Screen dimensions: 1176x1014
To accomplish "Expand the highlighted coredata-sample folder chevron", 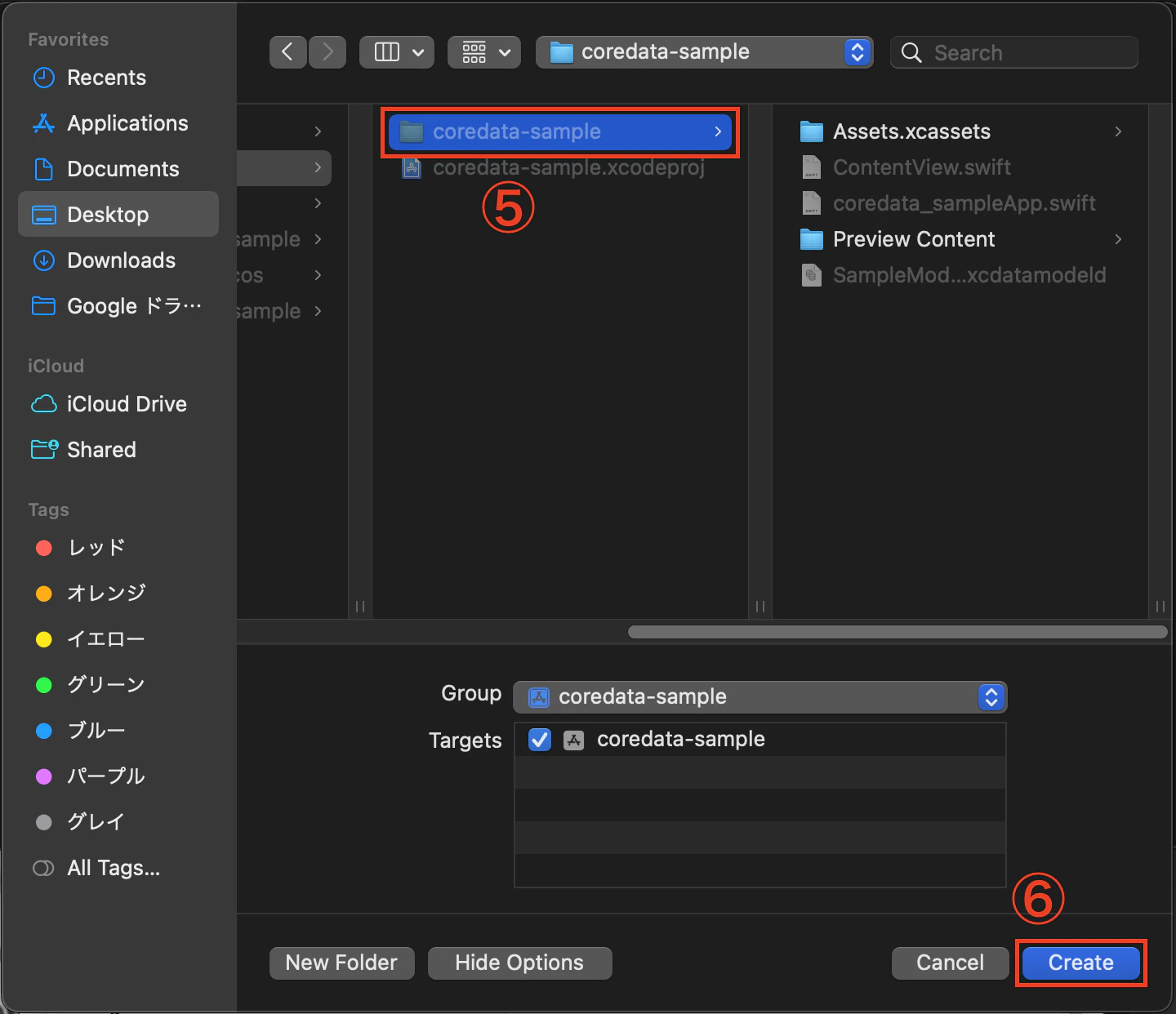I will coord(718,131).
